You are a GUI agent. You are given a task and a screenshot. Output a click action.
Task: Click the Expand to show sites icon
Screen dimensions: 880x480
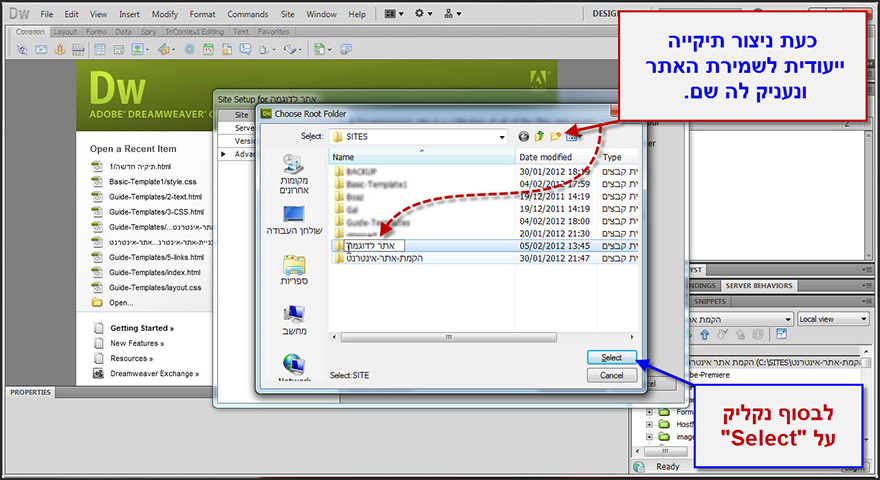781,335
